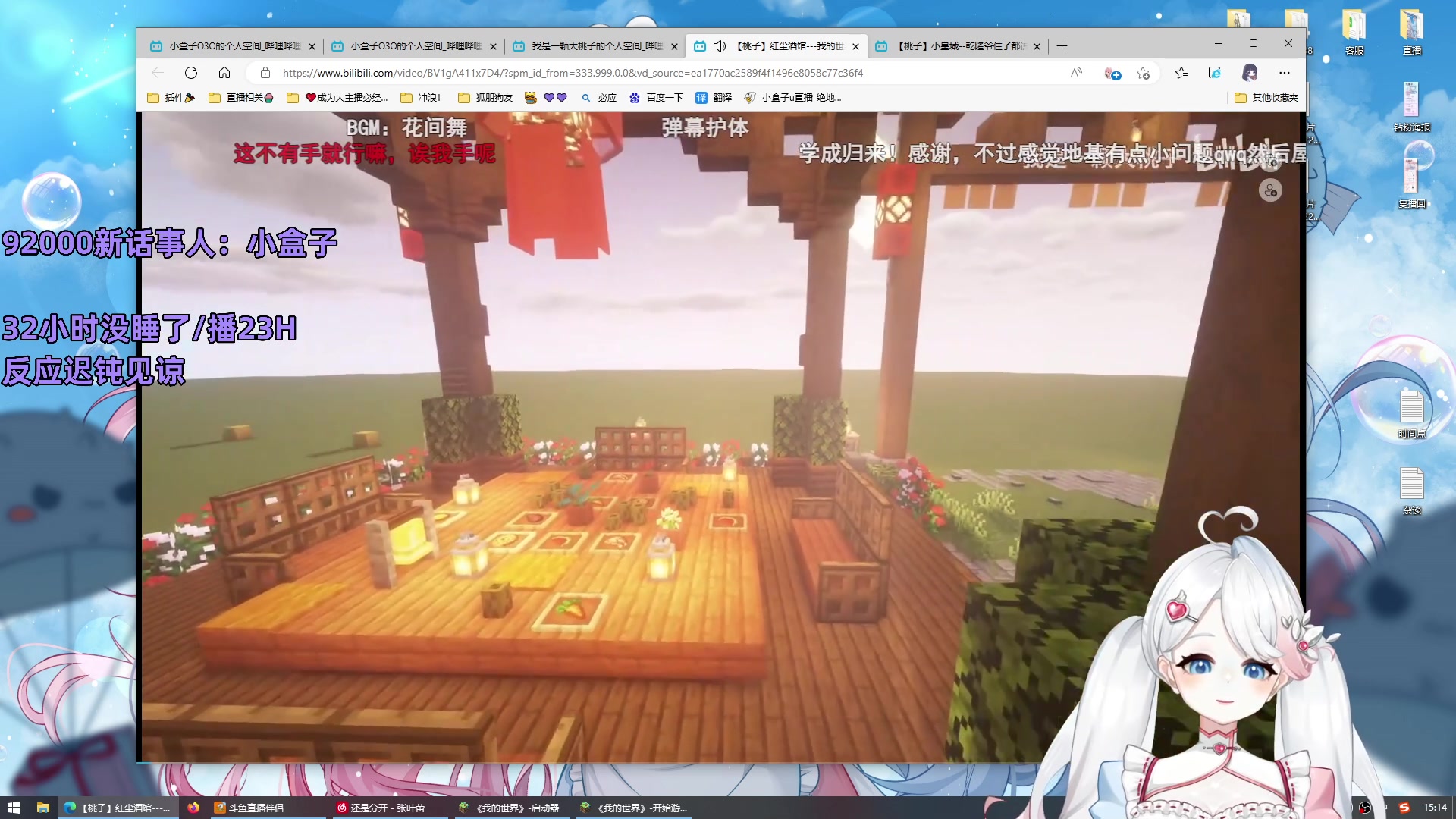View site information lock icon
This screenshot has width=1456, height=819.
(x=265, y=73)
